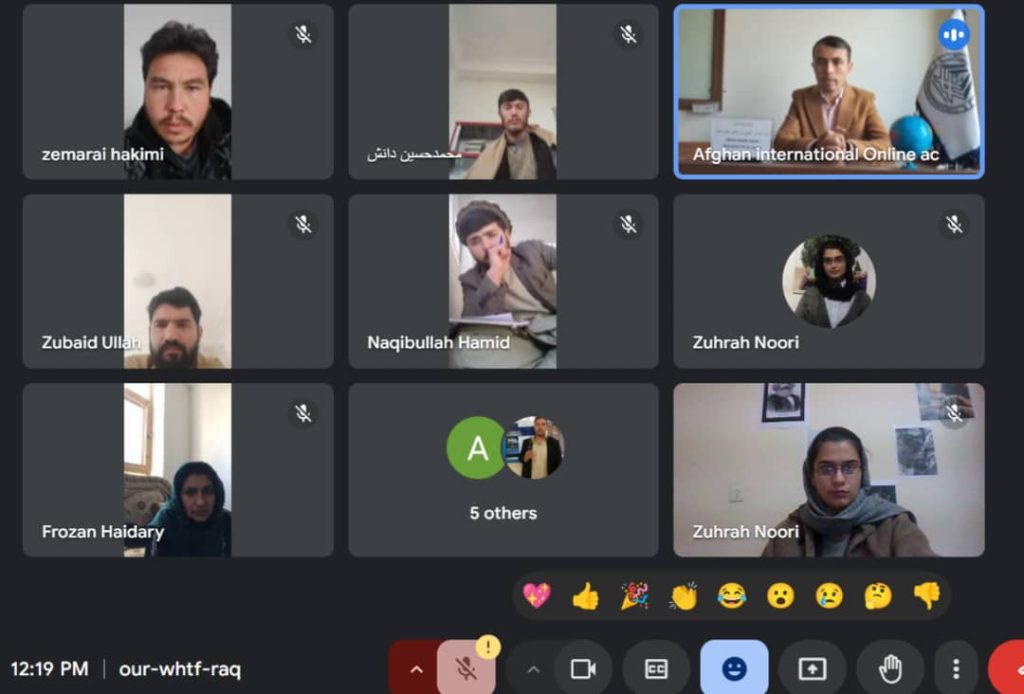Screen dimensions: 1024x694
Task: Select the Afghan international Online ac video tile
Action: tap(829, 91)
